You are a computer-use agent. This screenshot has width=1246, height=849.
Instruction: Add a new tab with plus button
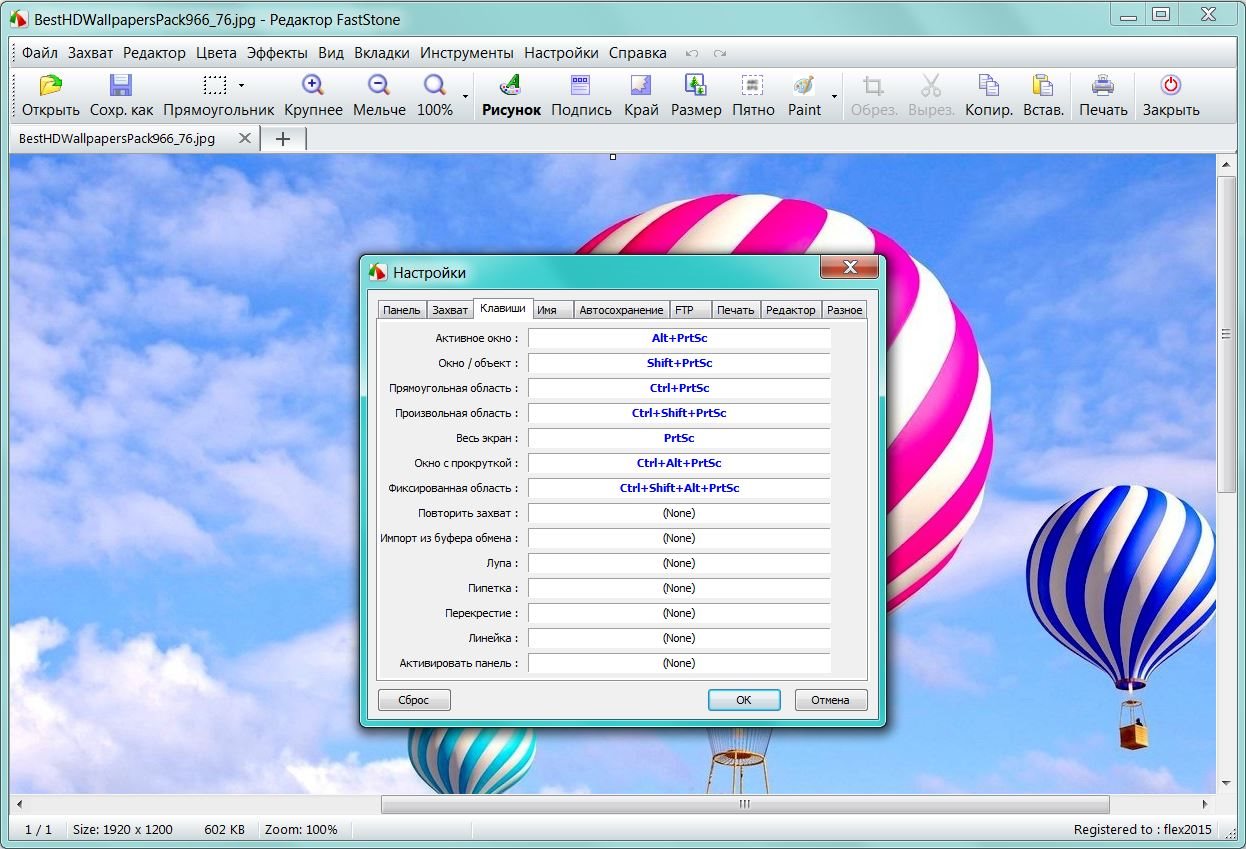coord(283,139)
